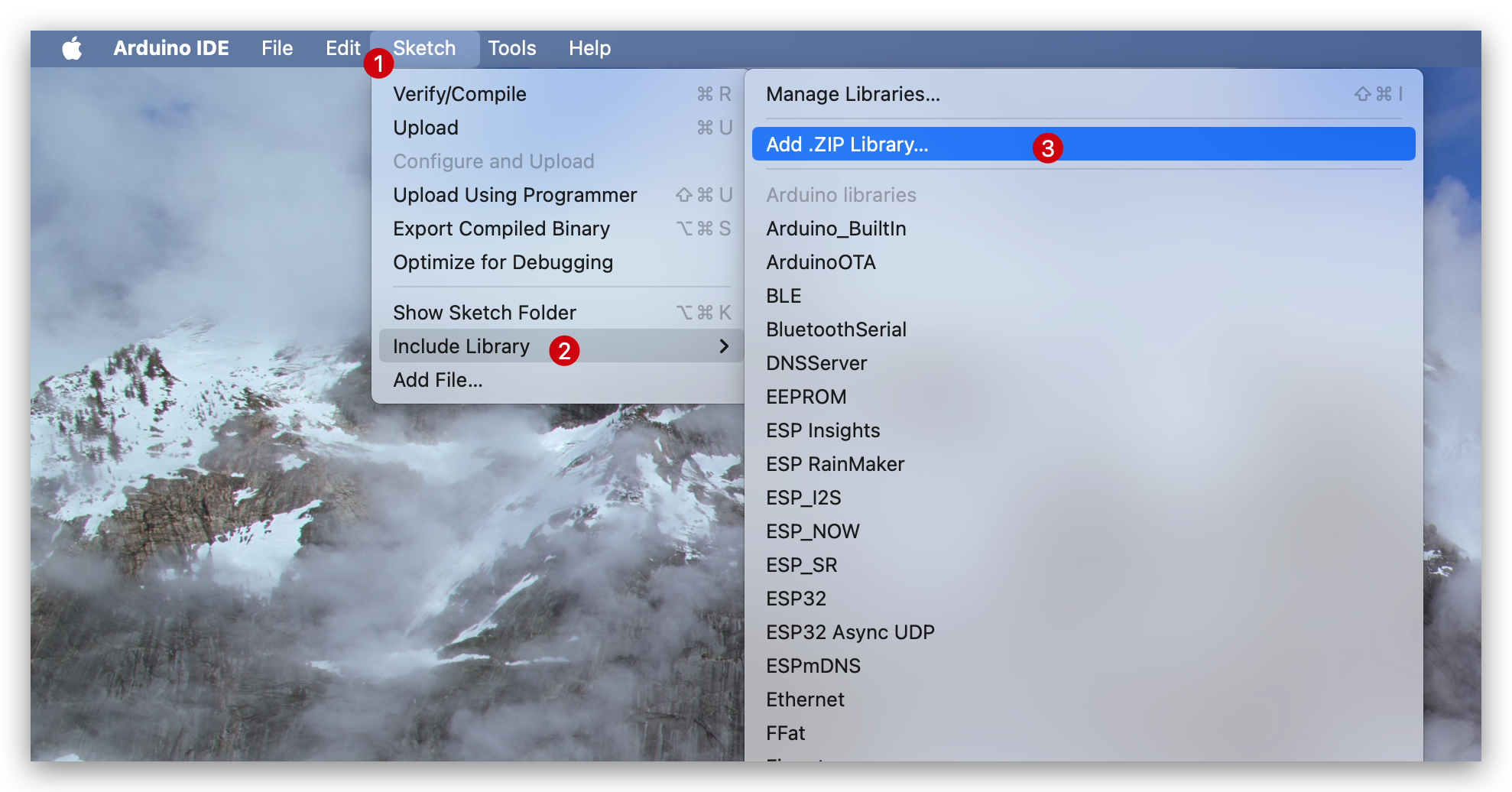This screenshot has width=1512, height=792.
Task: Open the File menu
Action: coord(277,48)
